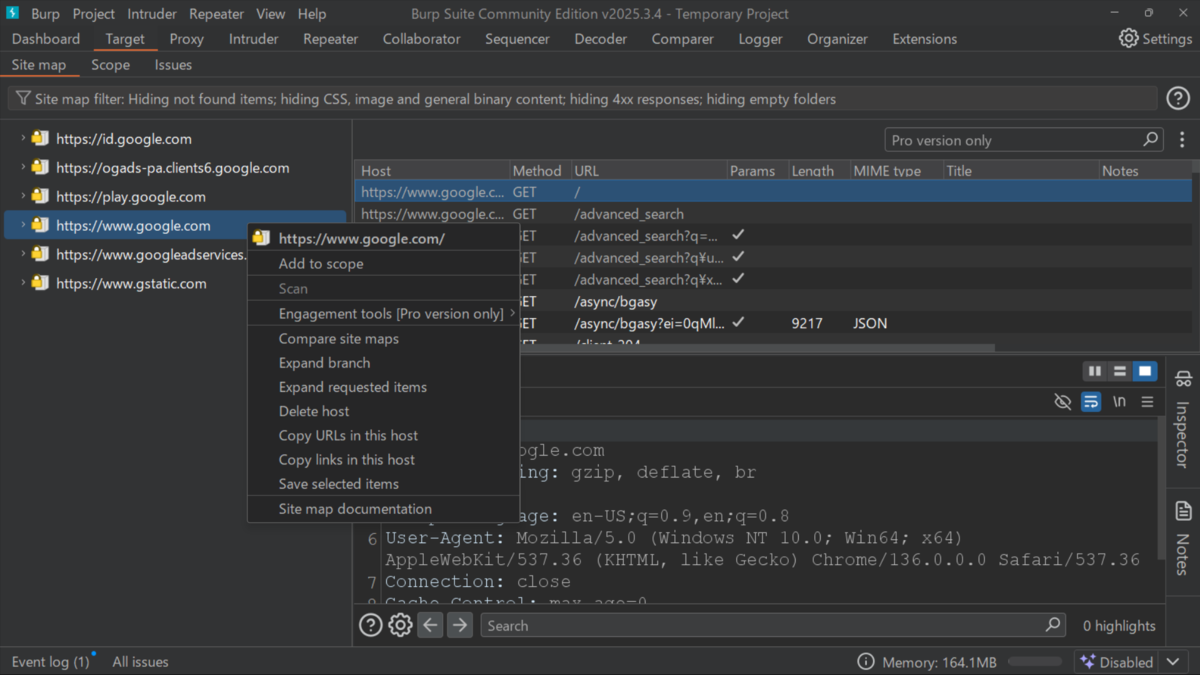The height and width of the screenshot is (675, 1200).
Task: Open the message editor hamburger menu
Action: pyautogui.click(x=1147, y=401)
